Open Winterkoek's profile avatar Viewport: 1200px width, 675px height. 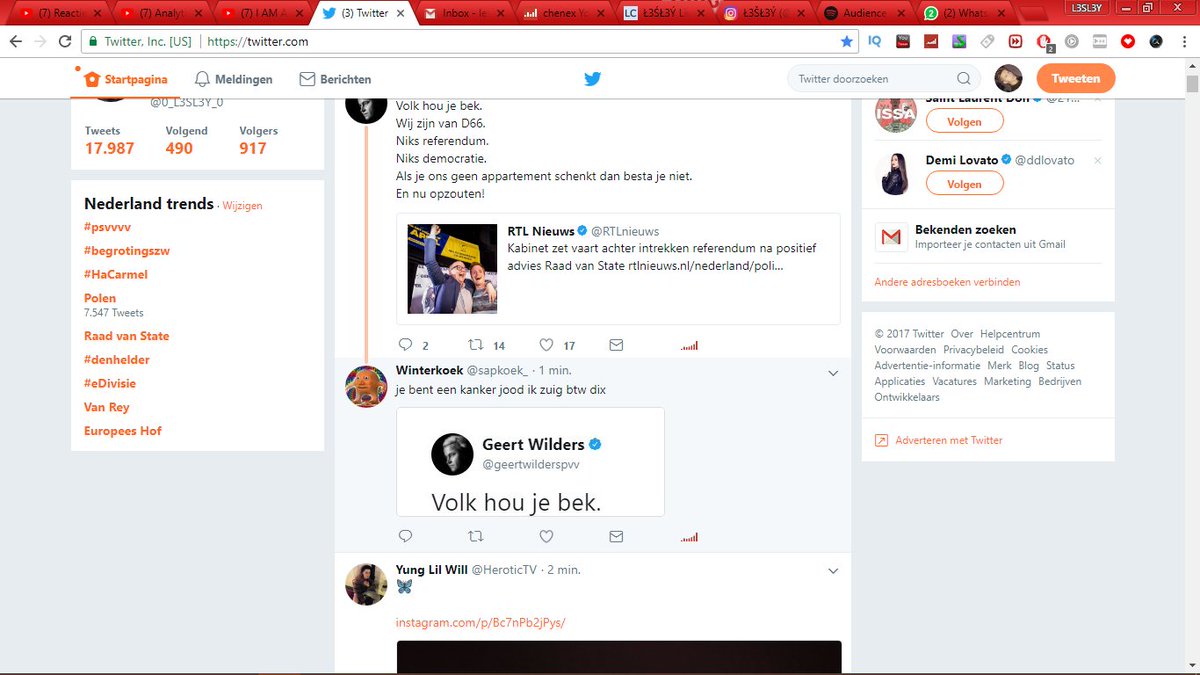click(366, 386)
